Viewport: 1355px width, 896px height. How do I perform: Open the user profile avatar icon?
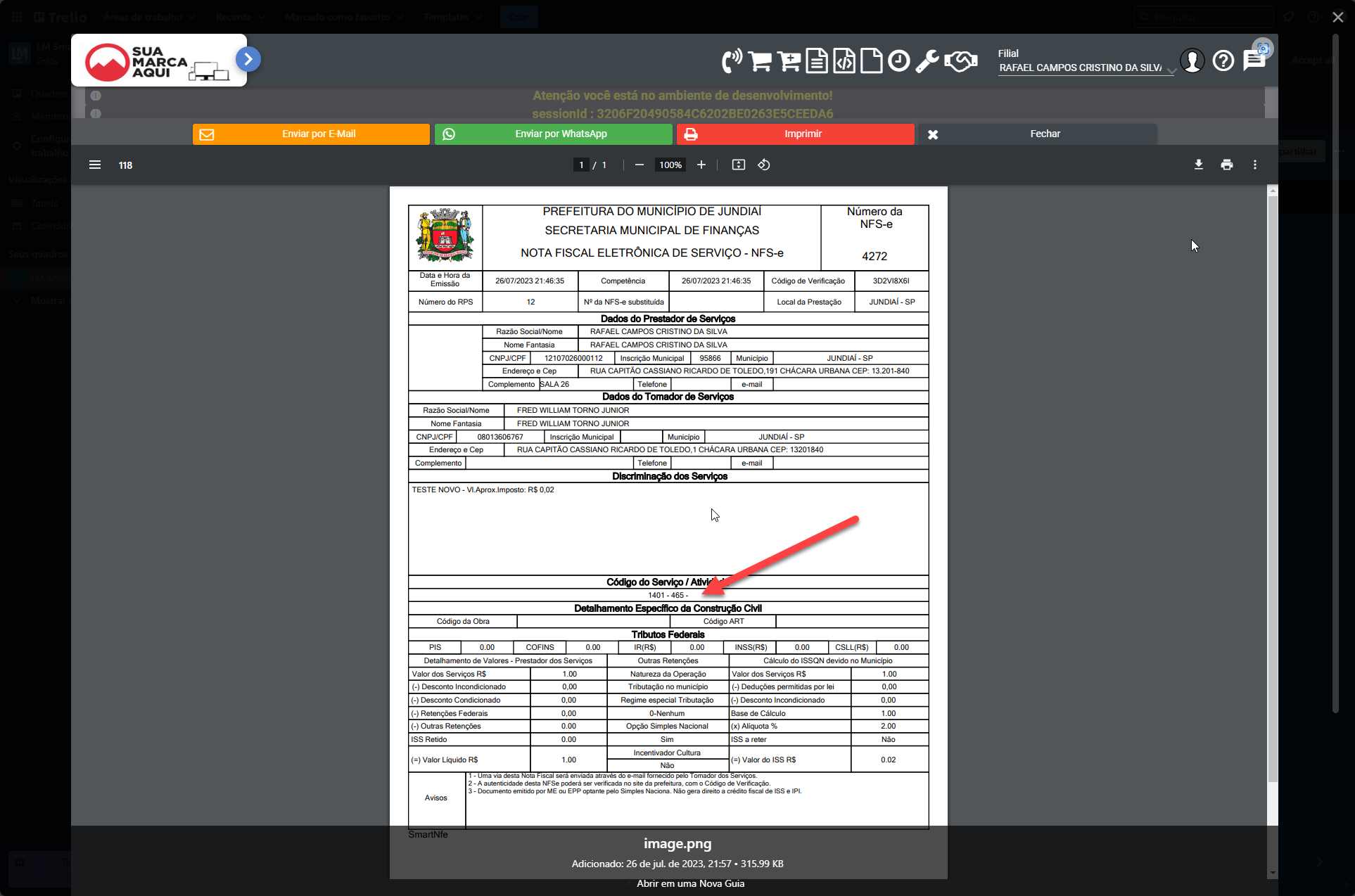pyautogui.click(x=1192, y=61)
